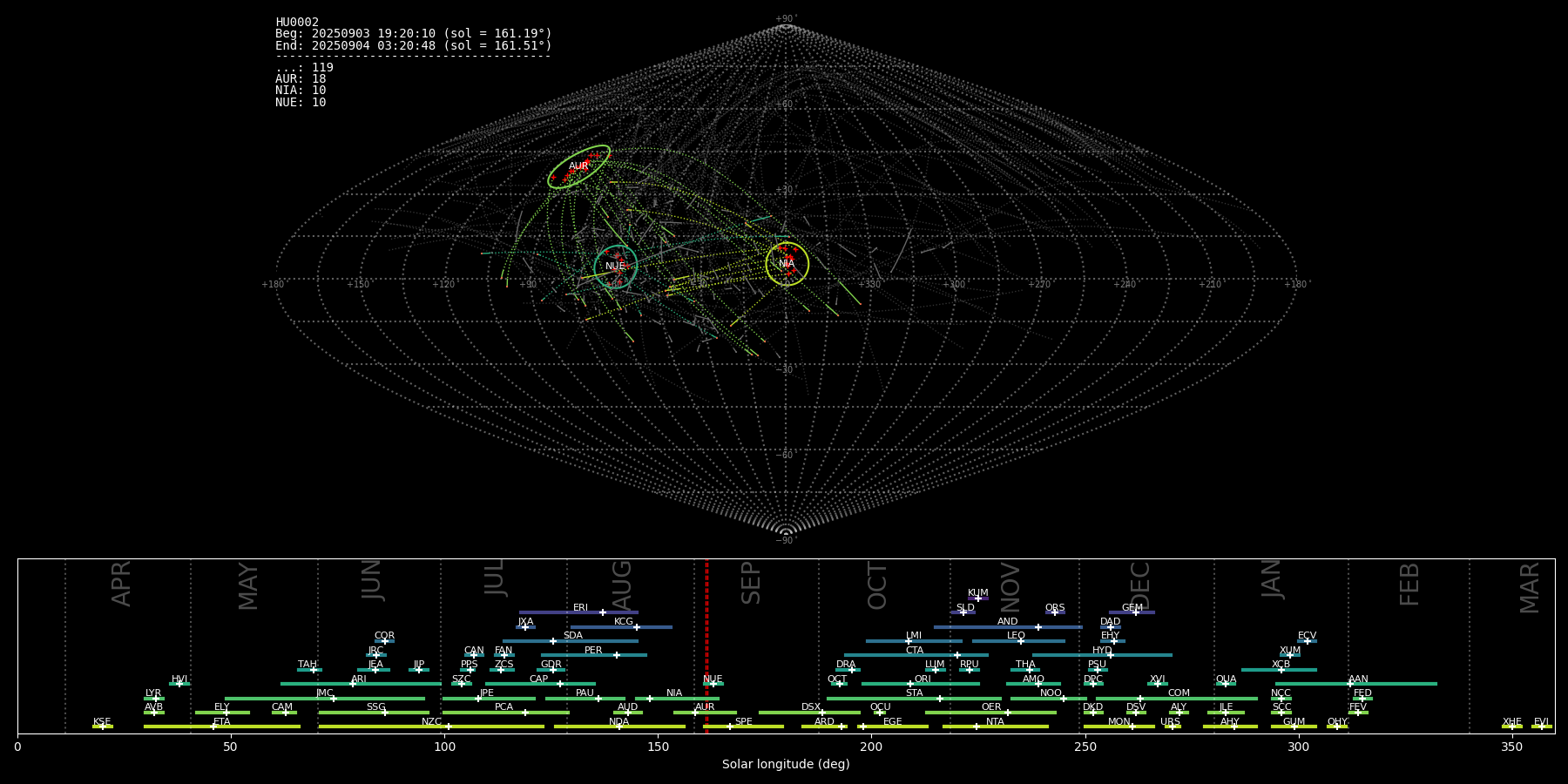Click the ETA shower bar in timeline
1568x784 pixels.
[x=222, y=727]
